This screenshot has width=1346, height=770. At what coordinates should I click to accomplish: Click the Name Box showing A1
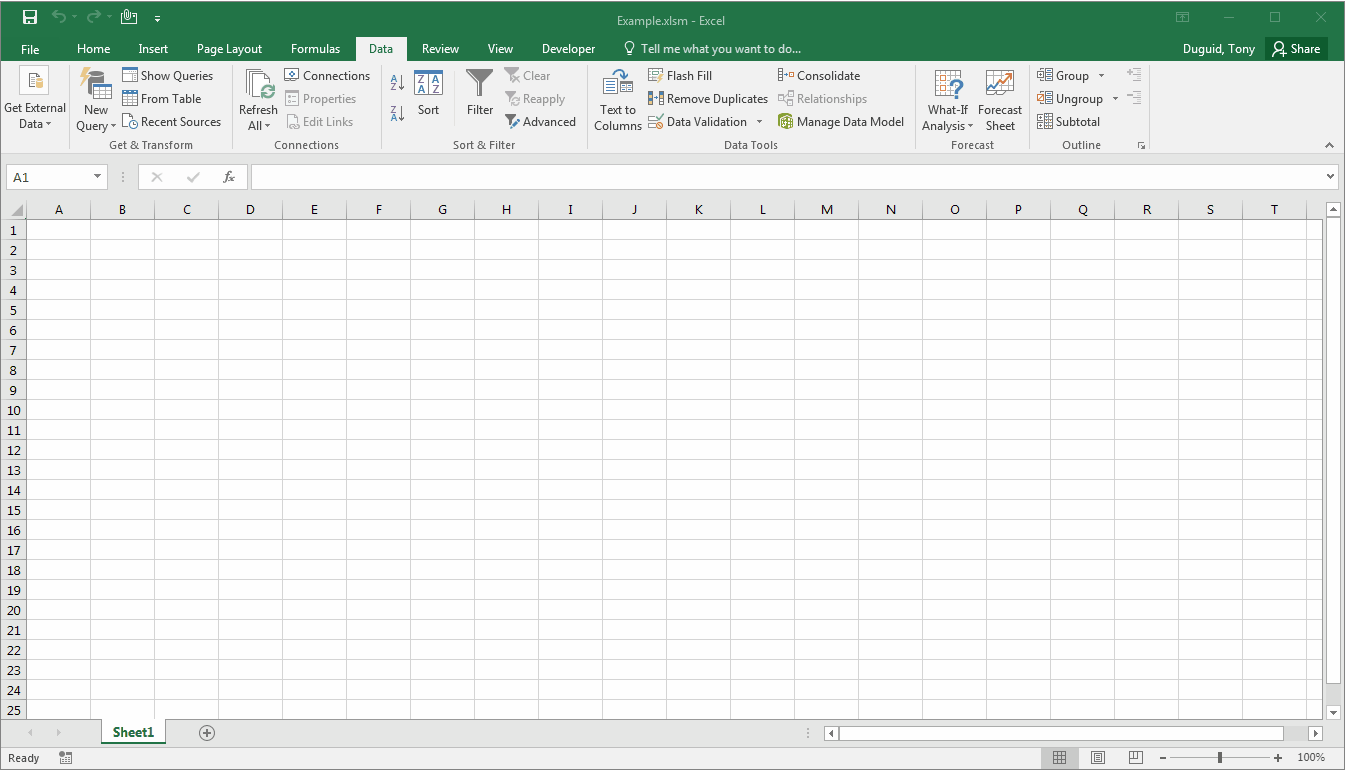(48, 176)
